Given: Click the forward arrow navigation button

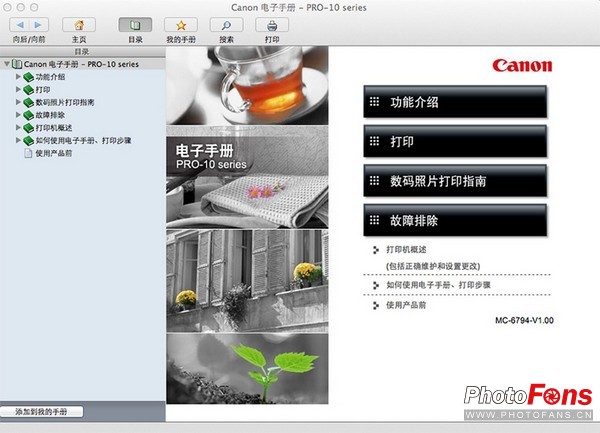Looking at the screenshot, I should point(37,24).
